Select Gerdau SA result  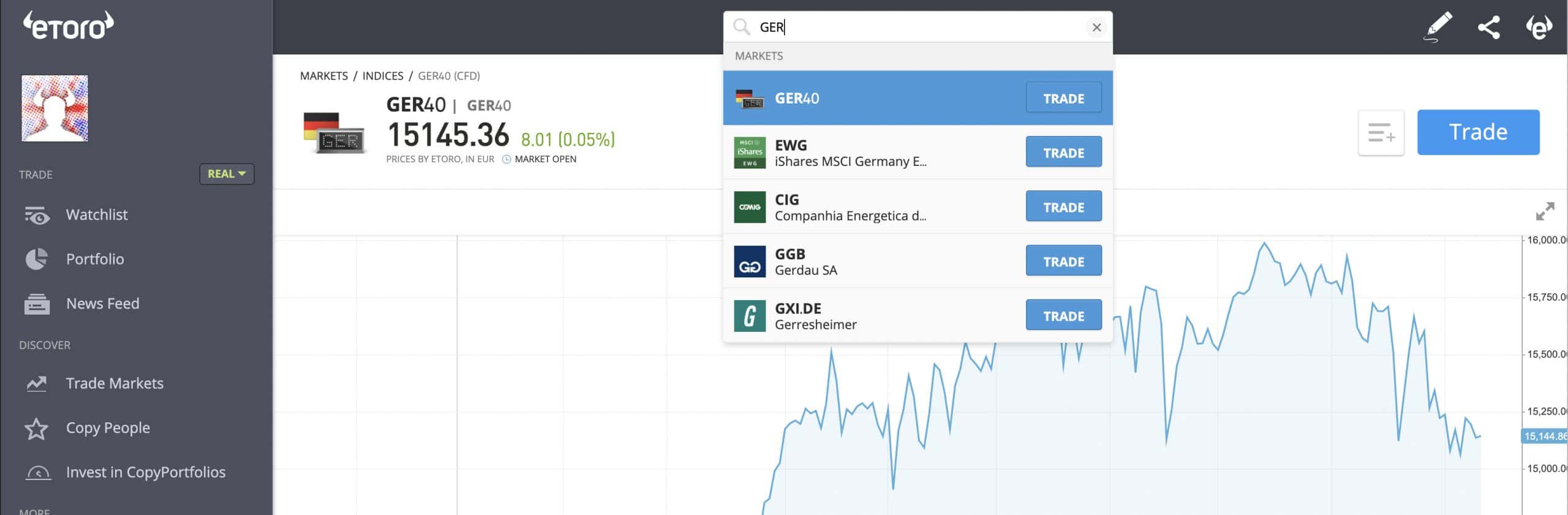point(918,261)
